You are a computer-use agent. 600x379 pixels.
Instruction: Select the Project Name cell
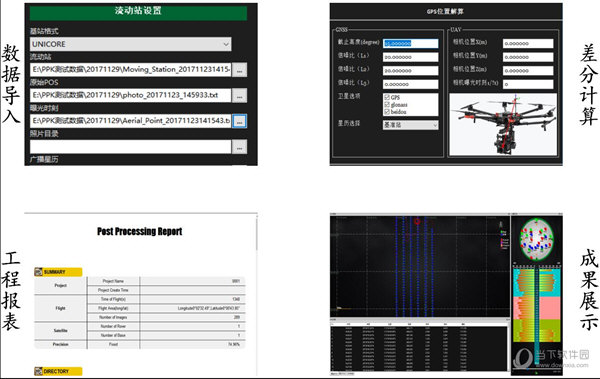coord(113,281)
